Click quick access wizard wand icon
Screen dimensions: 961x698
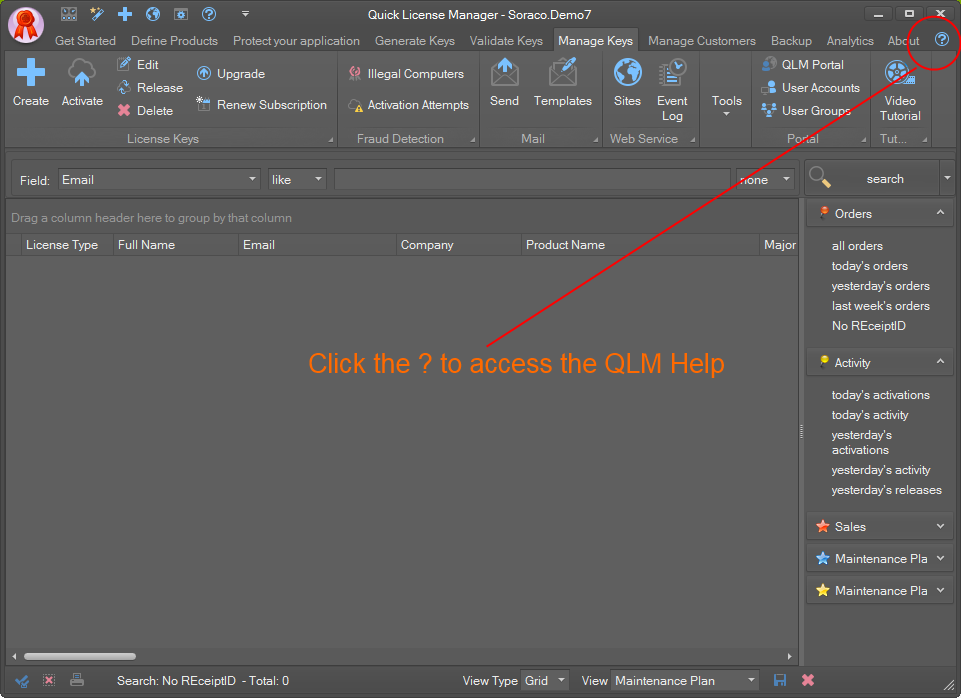97,13
